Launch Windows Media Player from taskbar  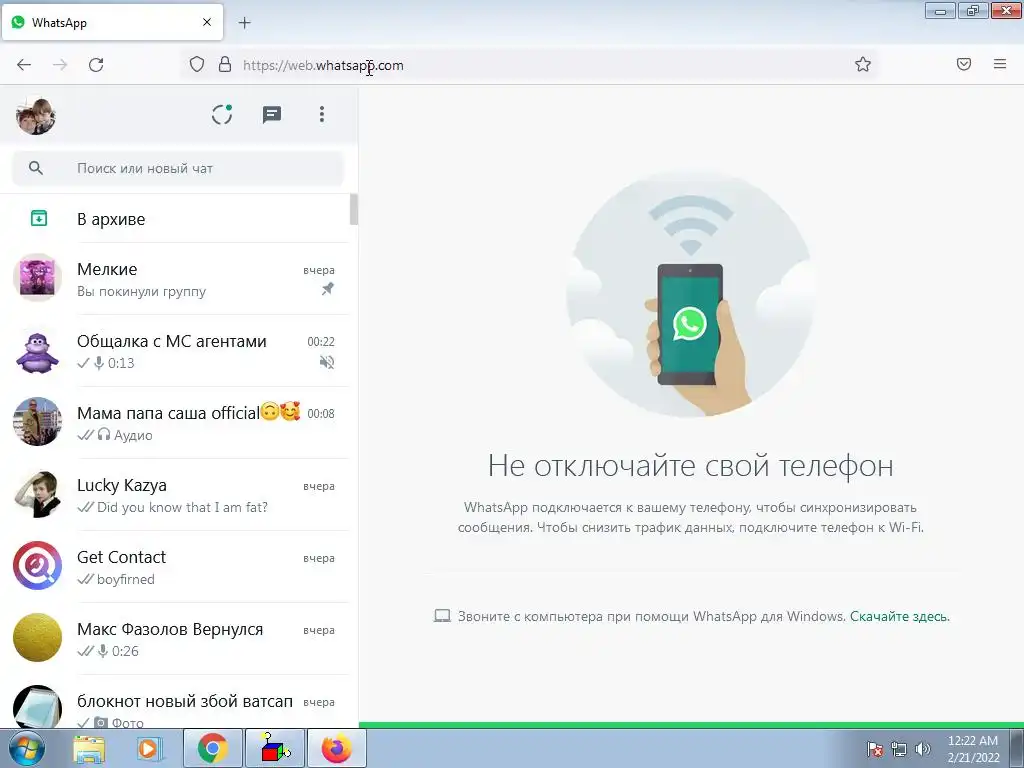pyautogui.click(x=148, y=749)
